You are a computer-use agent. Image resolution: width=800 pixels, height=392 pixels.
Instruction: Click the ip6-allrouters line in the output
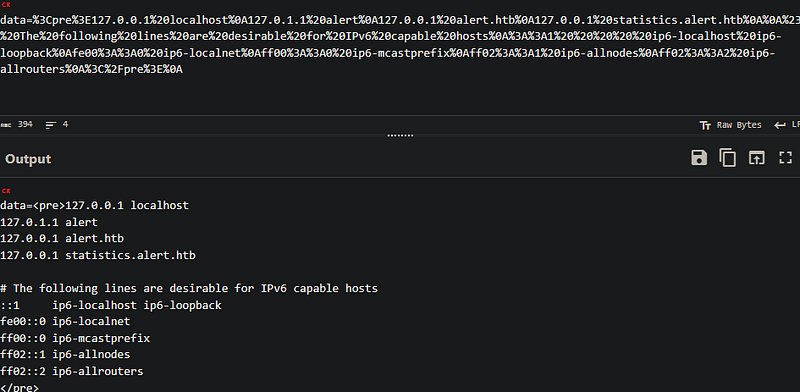click(72, 371)
